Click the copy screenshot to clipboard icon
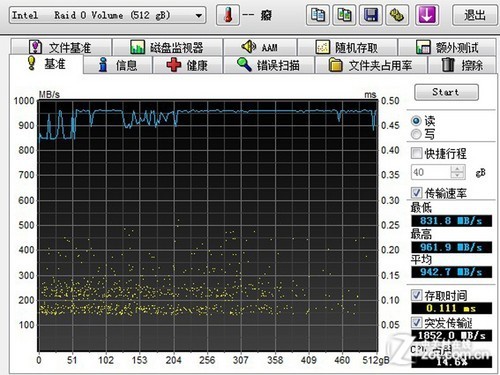The width and height of the screenshot is (500, 375). [344, 15]
